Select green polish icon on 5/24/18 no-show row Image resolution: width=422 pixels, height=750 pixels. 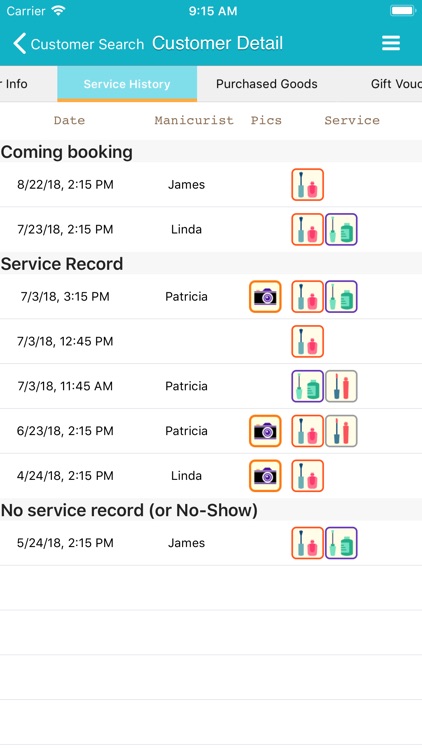coord(341,543)
